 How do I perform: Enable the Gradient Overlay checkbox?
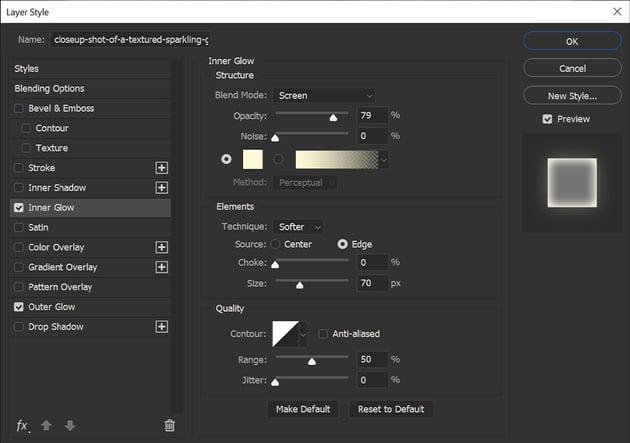tap(18, 267)
